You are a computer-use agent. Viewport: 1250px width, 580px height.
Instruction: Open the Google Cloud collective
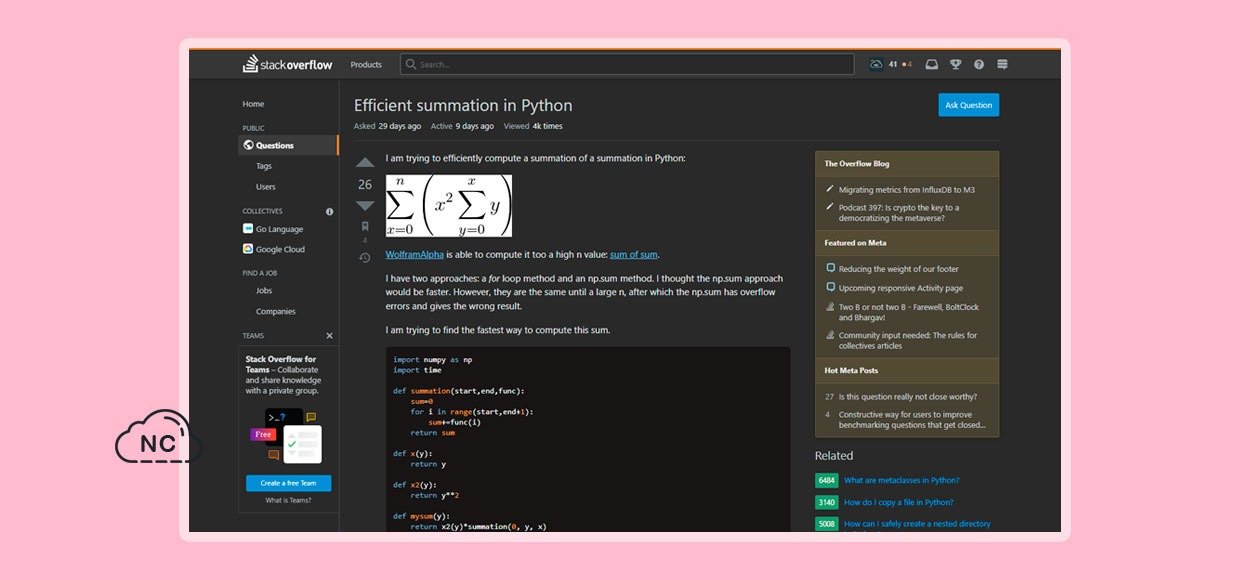pyautogui.click(x=274, y=249)
